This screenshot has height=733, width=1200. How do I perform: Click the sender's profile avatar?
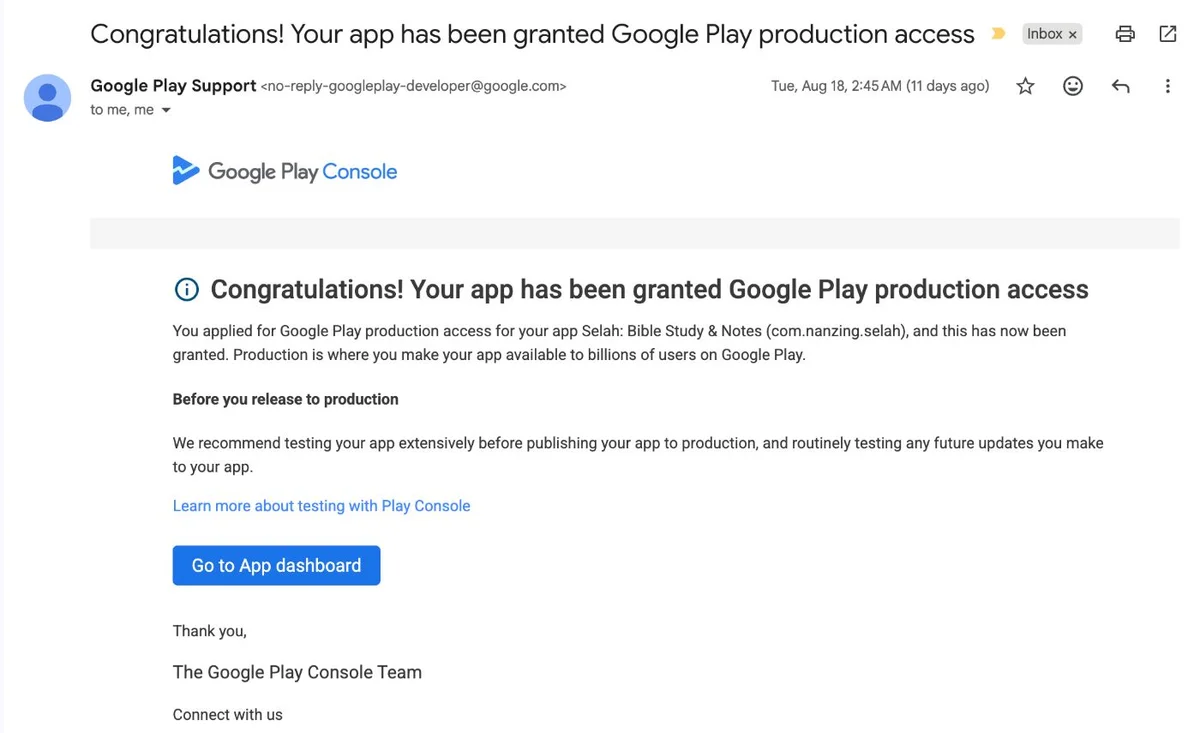47,97
